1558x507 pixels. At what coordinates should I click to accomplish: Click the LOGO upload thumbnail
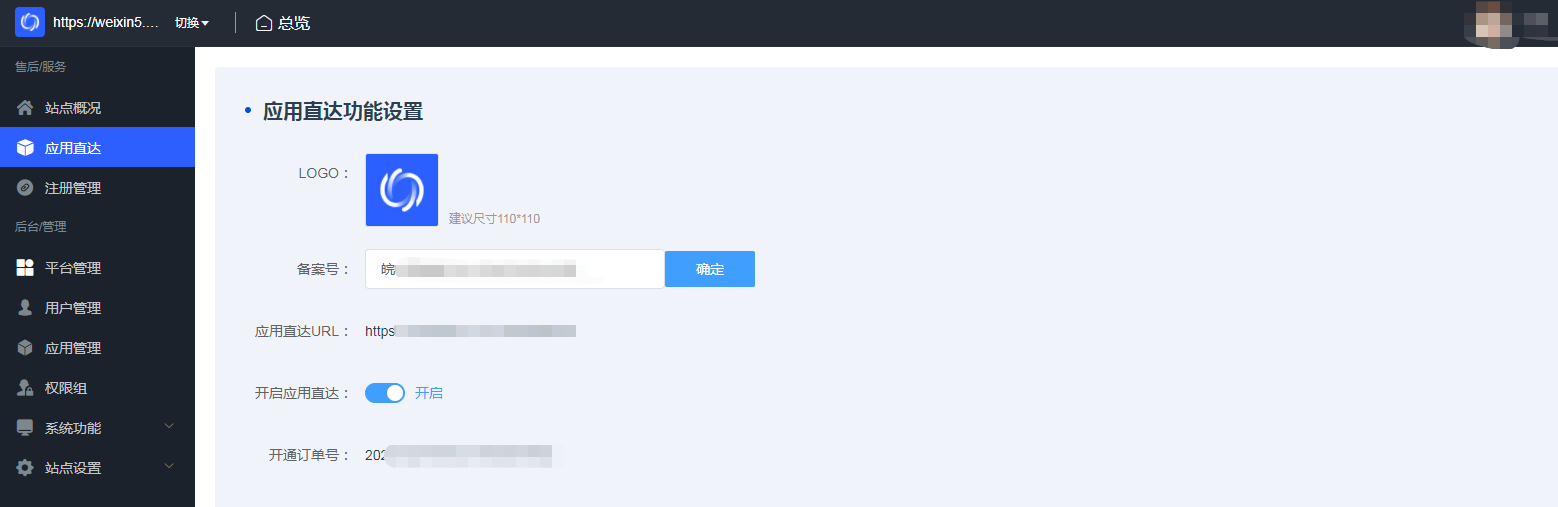point(402,190)
